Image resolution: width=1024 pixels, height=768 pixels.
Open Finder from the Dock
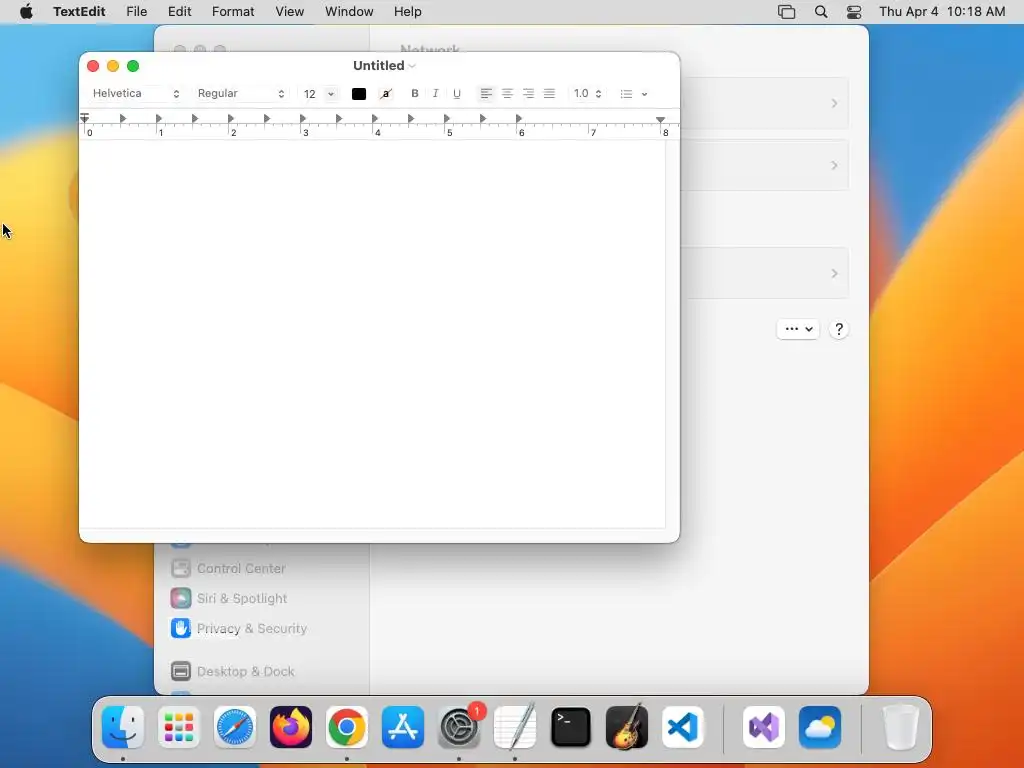coord(123,727)
